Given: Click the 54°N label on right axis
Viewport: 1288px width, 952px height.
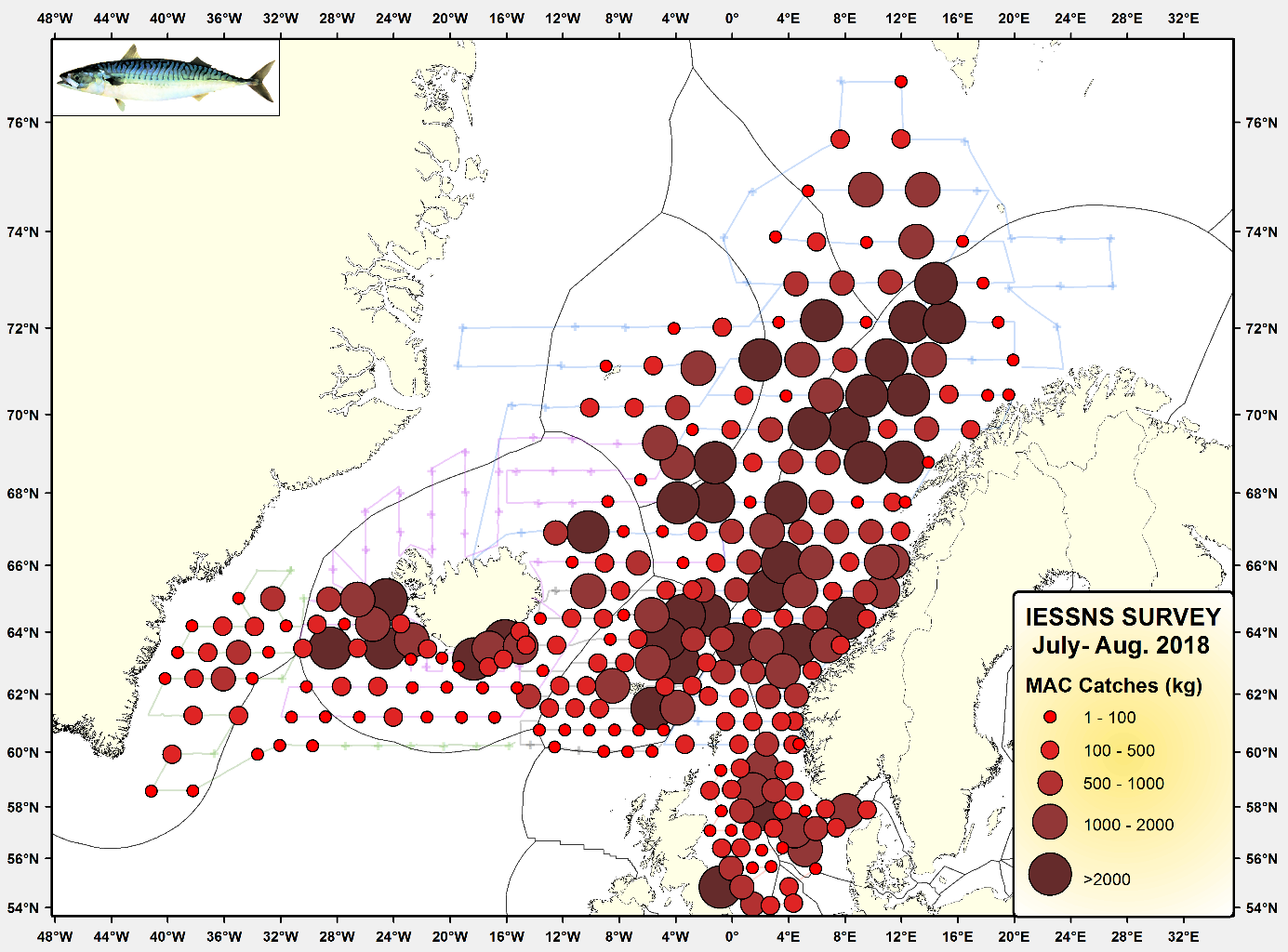Looking at the screenshot, I should [x=1261, y=908].
